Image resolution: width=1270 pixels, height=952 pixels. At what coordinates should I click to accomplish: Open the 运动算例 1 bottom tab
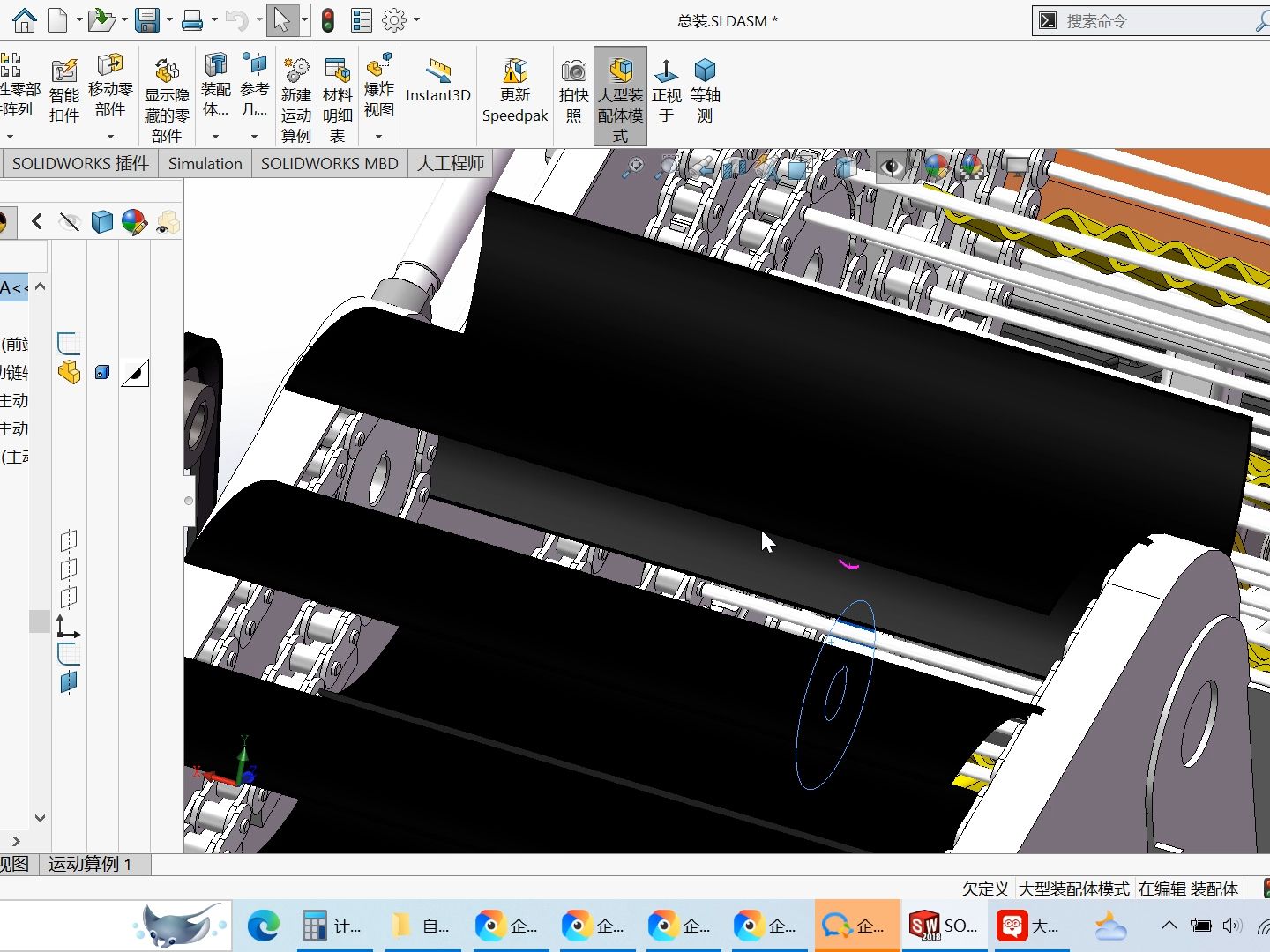pos(90,865)
